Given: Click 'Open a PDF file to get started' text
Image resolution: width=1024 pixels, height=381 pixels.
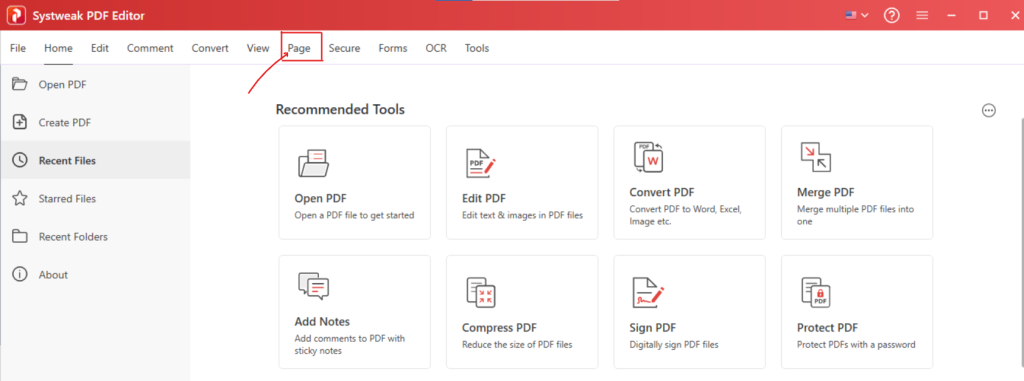Looking at the screenshot, I should pyautogui.click(x=355, y=215).
